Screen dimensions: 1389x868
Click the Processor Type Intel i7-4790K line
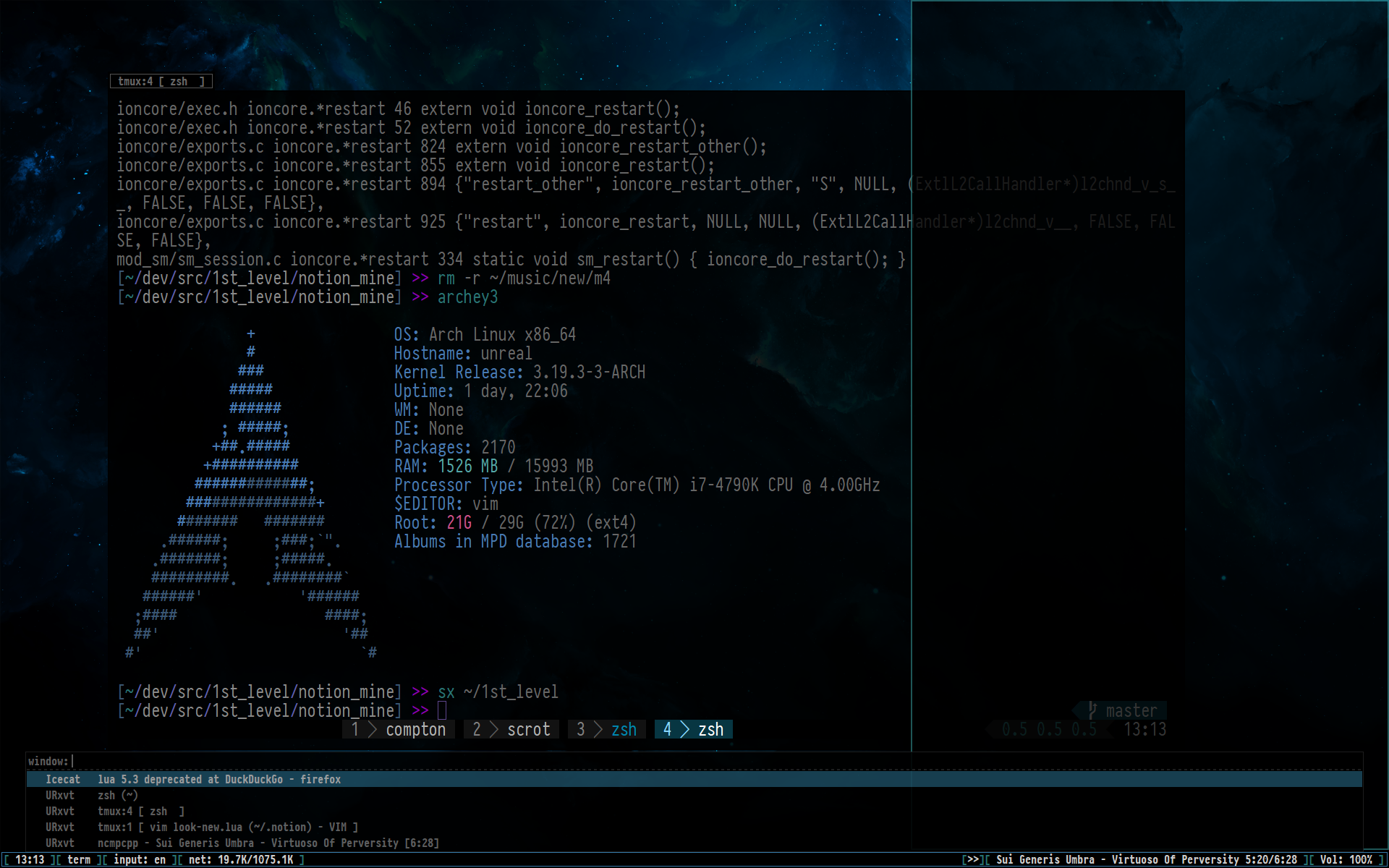(x=637, y=485)
